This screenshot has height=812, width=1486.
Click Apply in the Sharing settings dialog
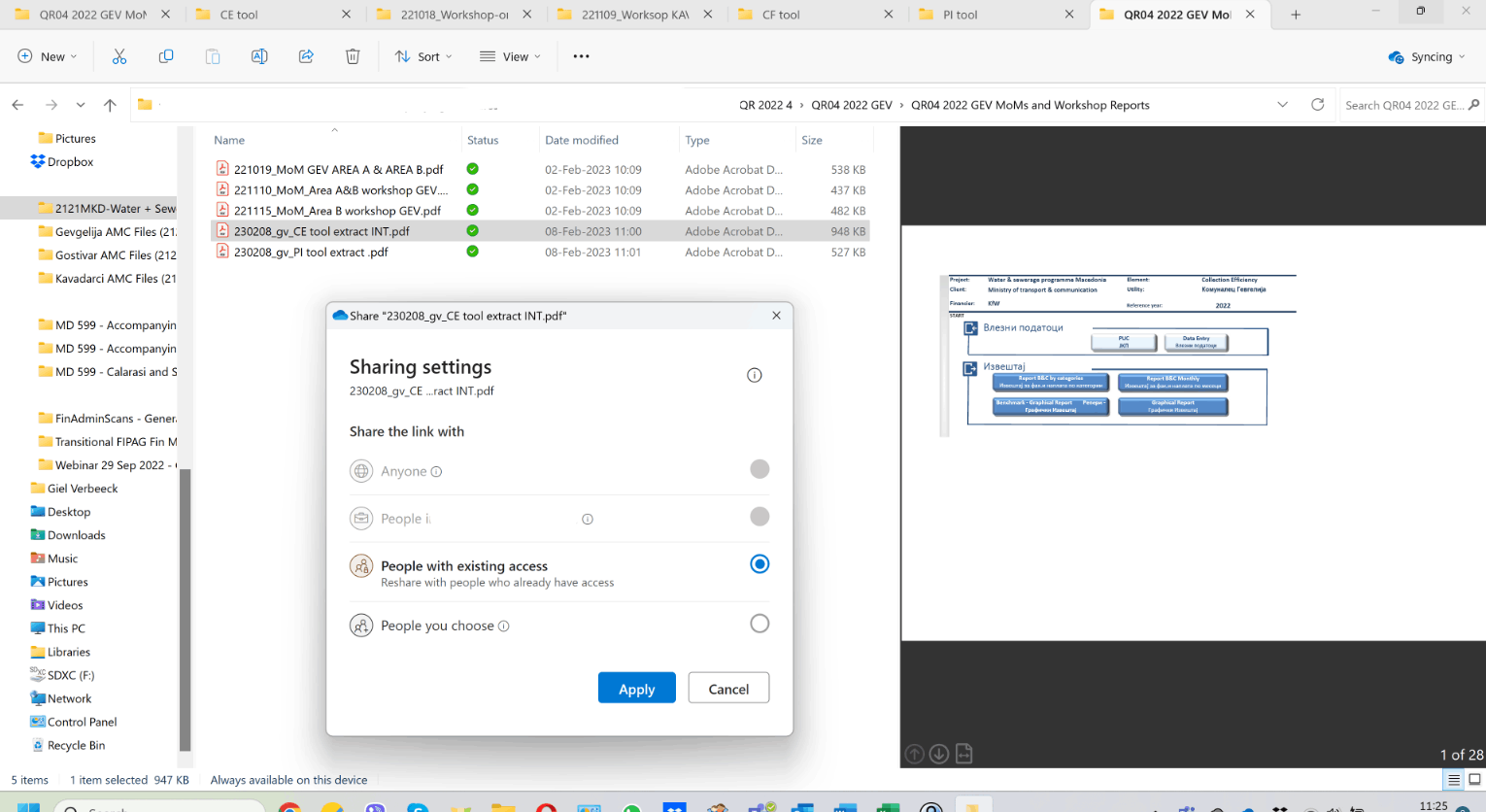coord(636,688)
